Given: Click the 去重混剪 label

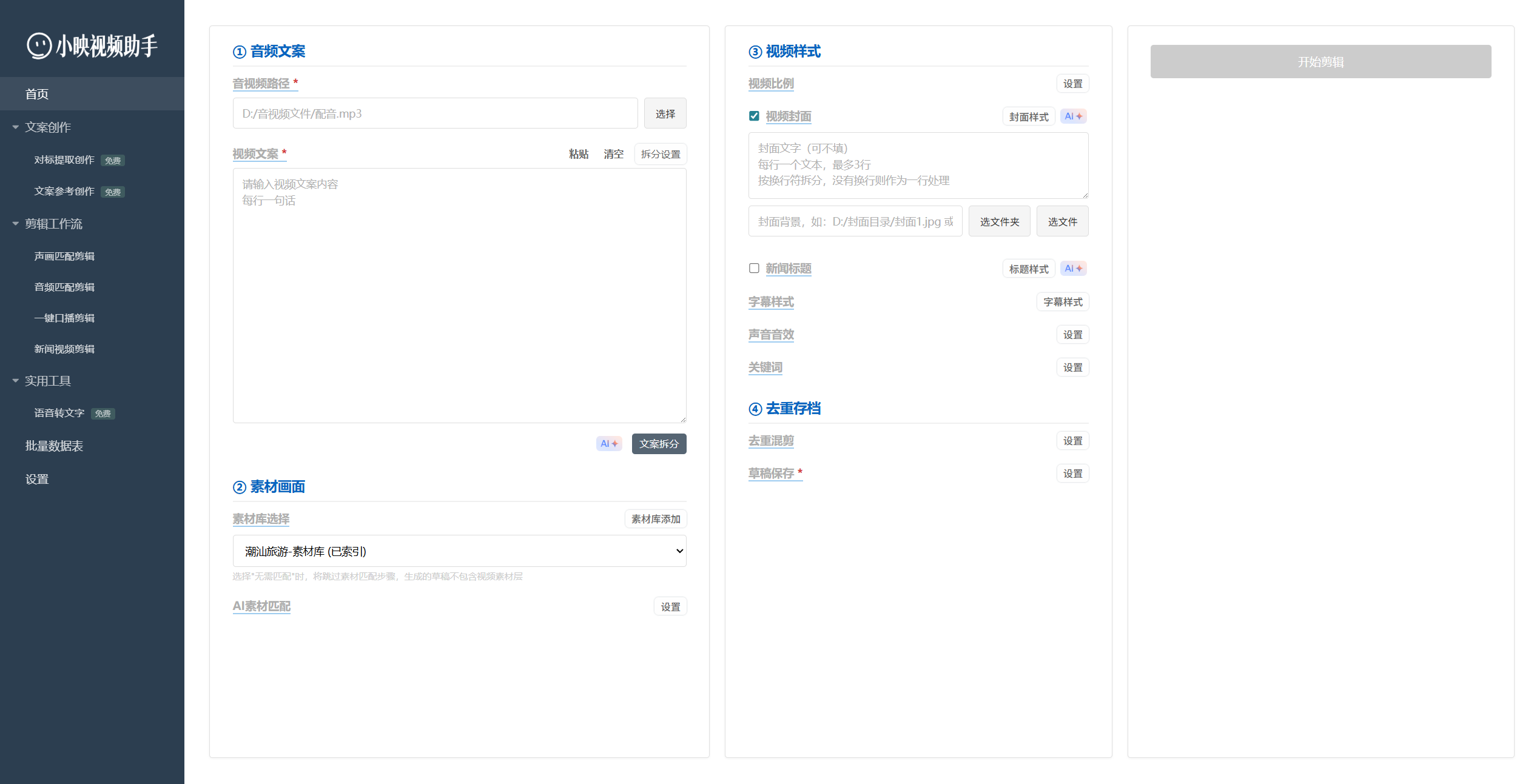Looking at the screenshot, I should pos(770,441).
